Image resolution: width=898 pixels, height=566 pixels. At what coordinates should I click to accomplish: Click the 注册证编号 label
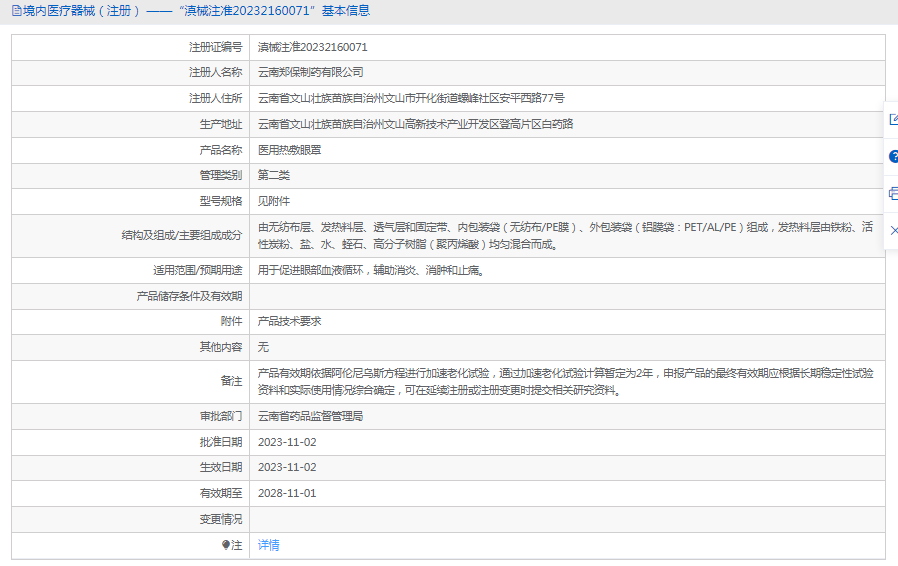pyautogui.click(x=215, y=47)
